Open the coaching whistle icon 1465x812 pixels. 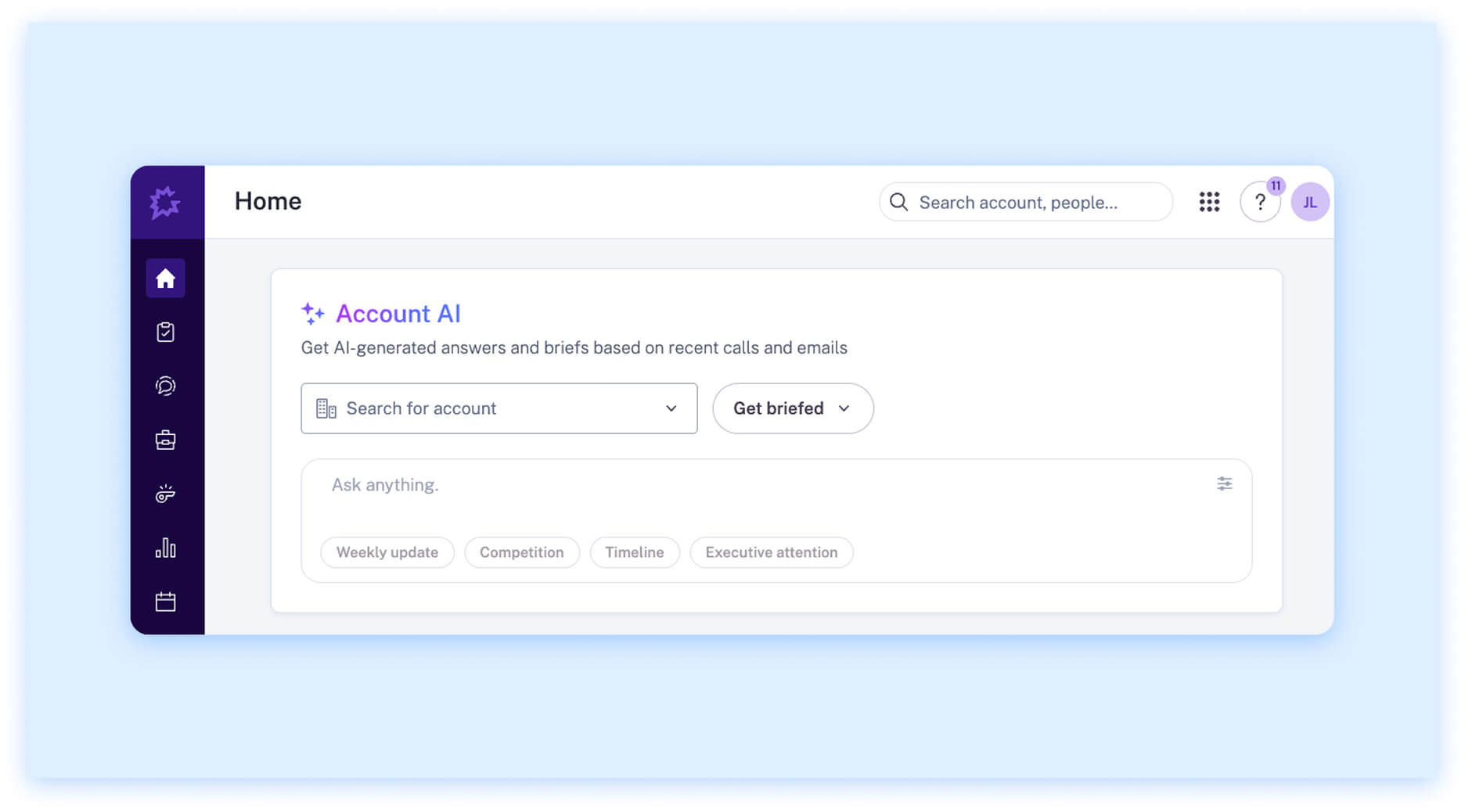[x=165, y=493]
